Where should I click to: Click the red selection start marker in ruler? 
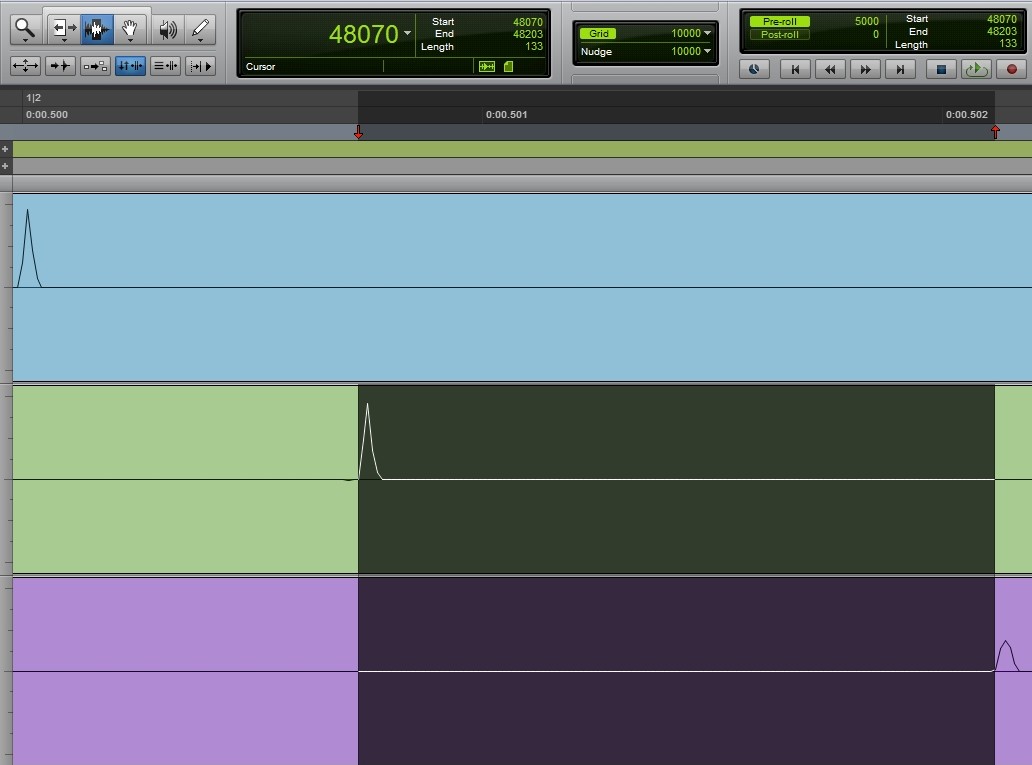(x=358, y=133)
